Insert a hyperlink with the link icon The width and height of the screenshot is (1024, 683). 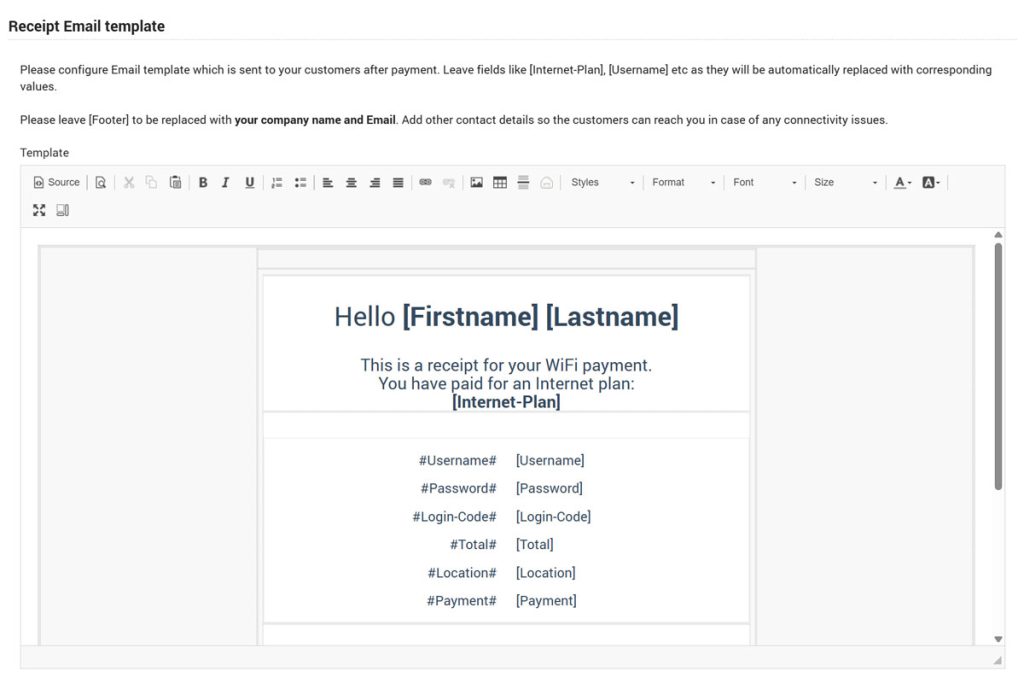pyautogui.click(x=425, y=182)
